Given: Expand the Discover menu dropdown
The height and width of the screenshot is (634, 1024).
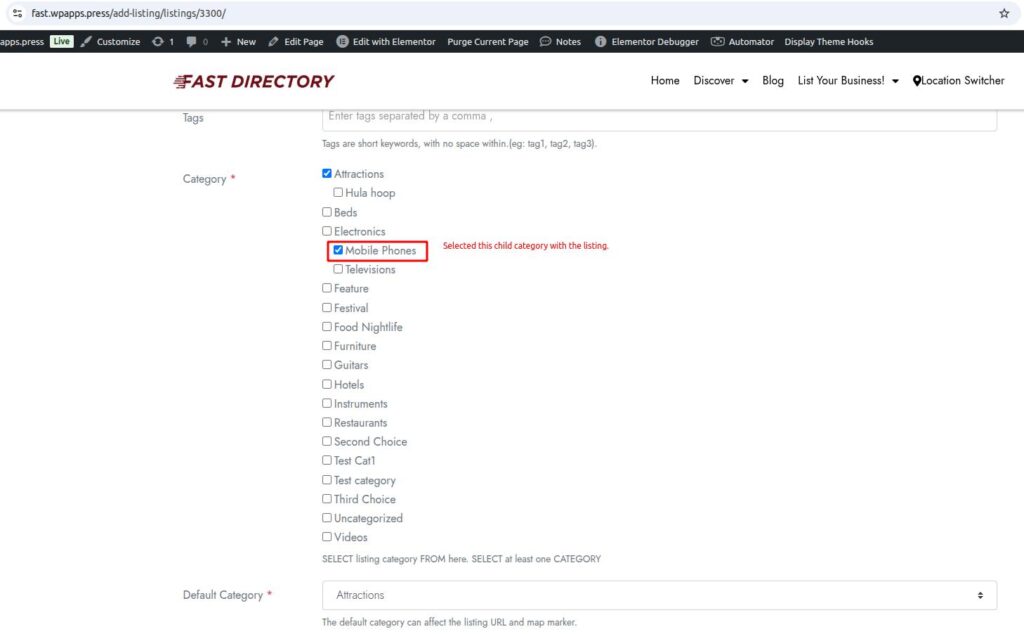Looking at the screenshot, I should [x=720, y=81].
